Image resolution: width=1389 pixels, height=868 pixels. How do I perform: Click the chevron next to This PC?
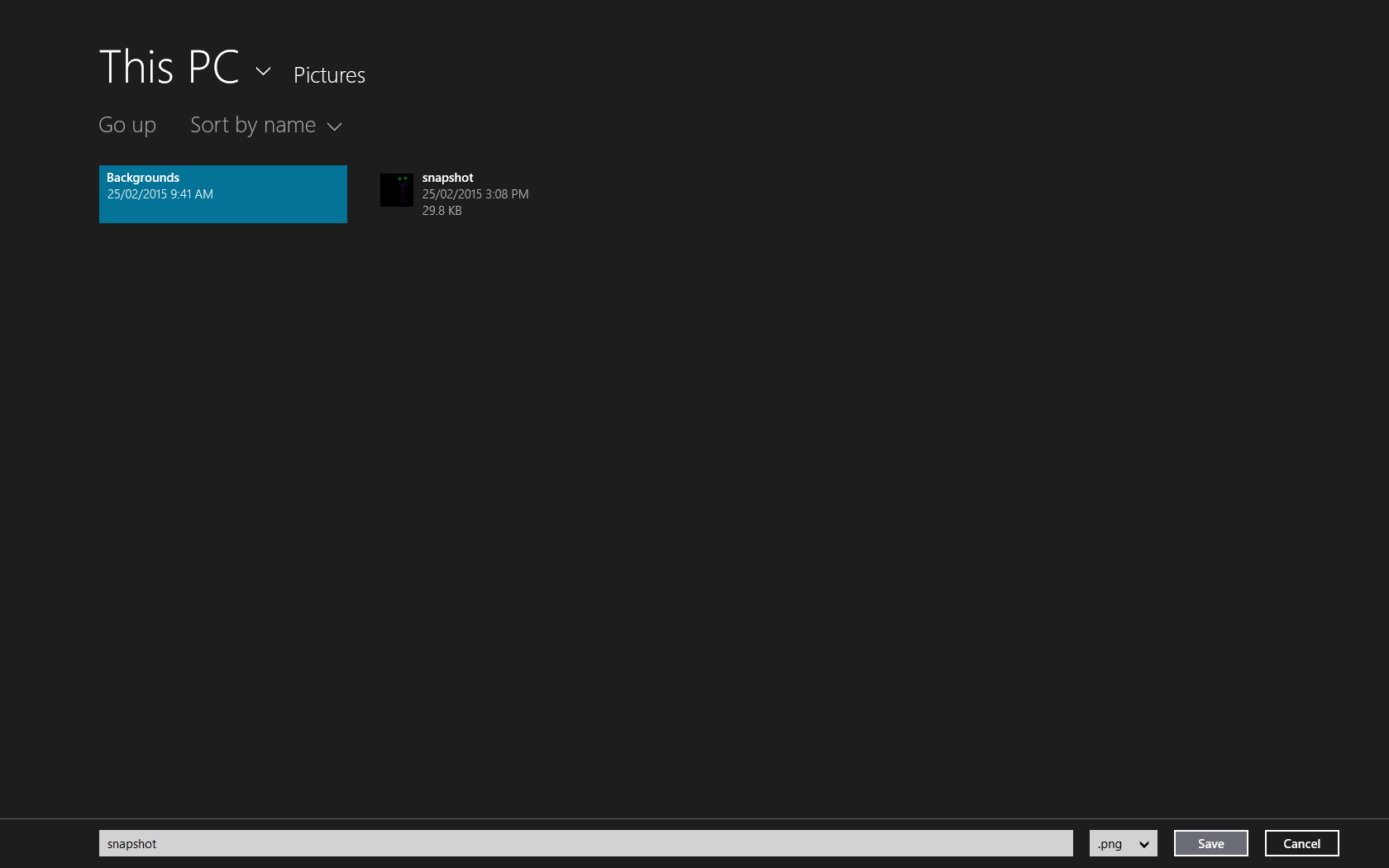tap(263, 72)
